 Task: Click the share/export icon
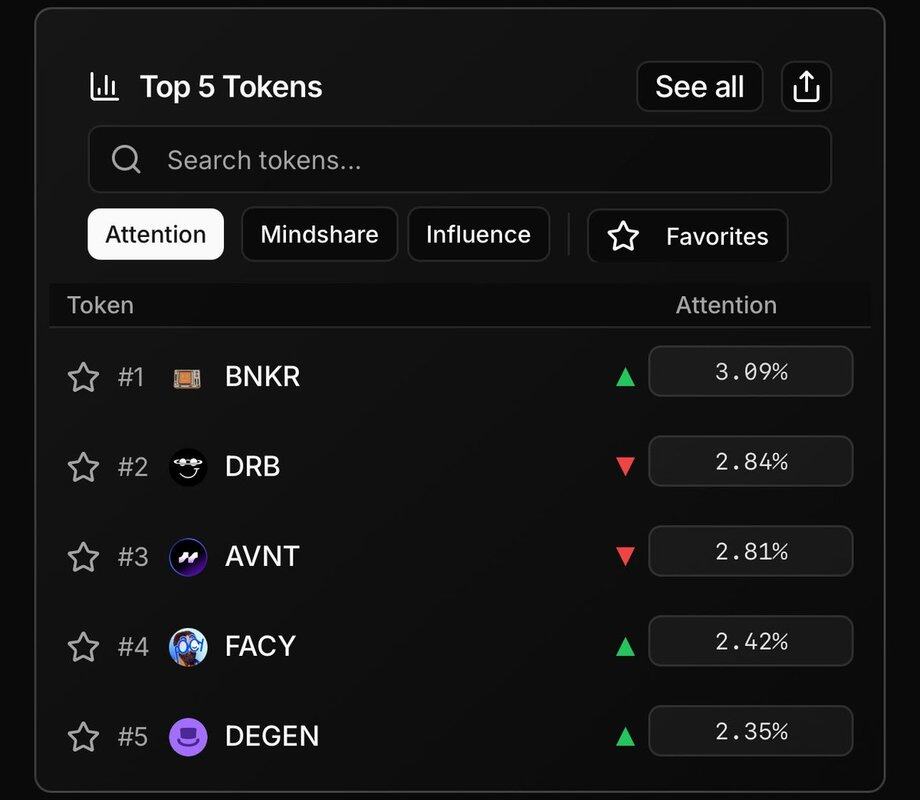point(806,87)
